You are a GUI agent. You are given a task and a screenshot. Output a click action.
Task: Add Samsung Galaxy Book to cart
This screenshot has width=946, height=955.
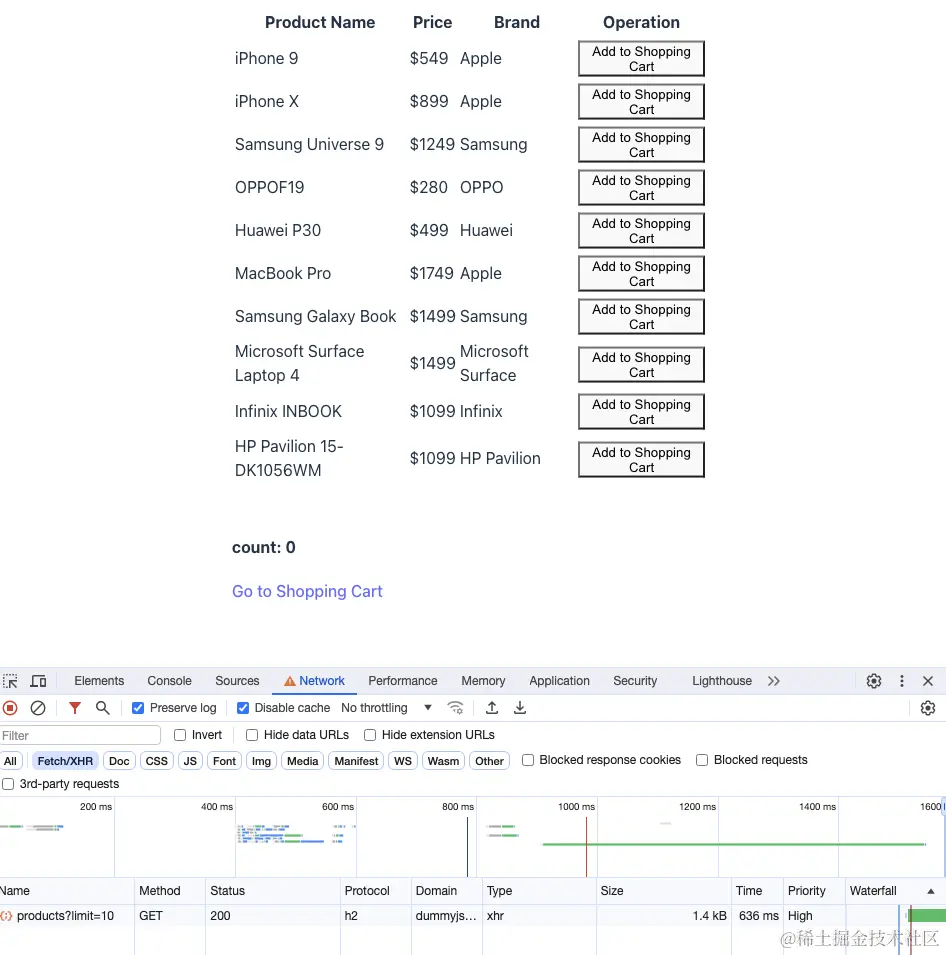pyautogui.click(x=641, y=317)
